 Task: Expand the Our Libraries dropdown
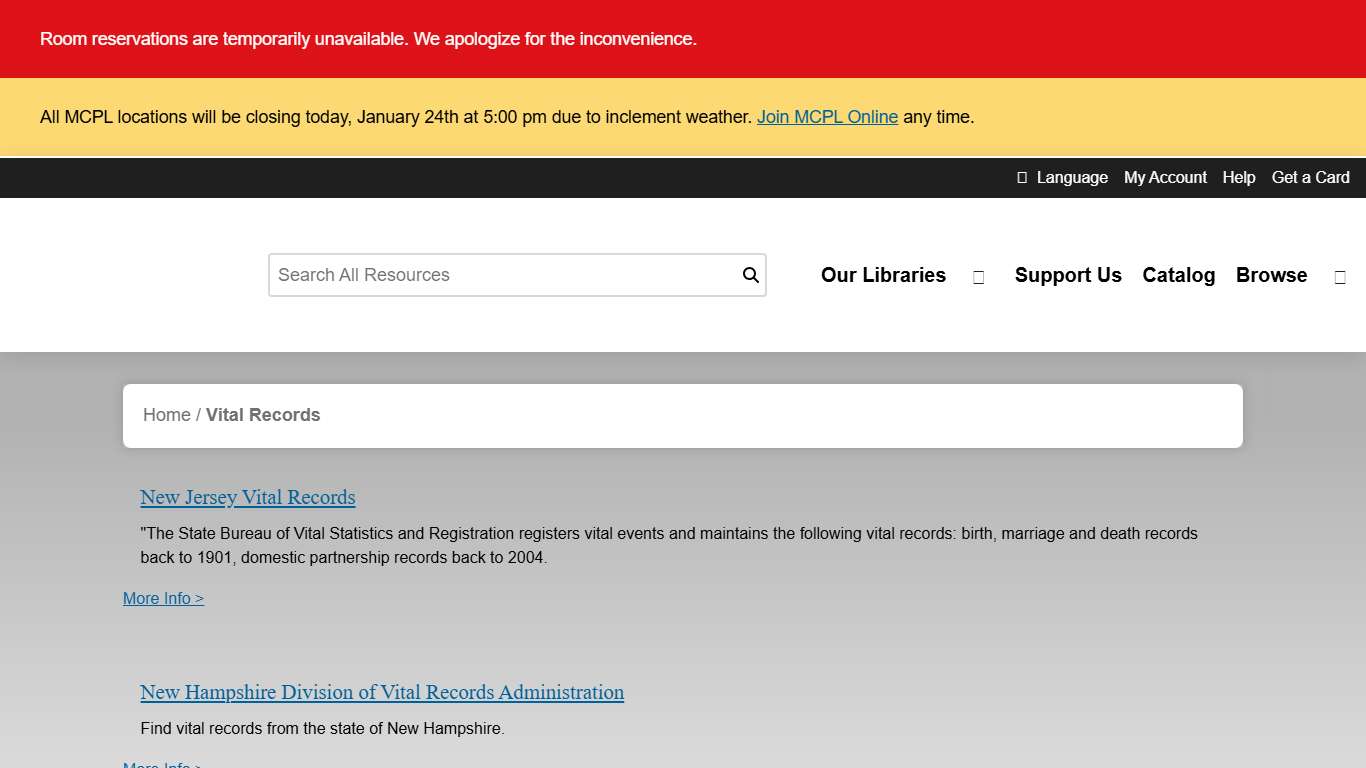coord(883,275)
